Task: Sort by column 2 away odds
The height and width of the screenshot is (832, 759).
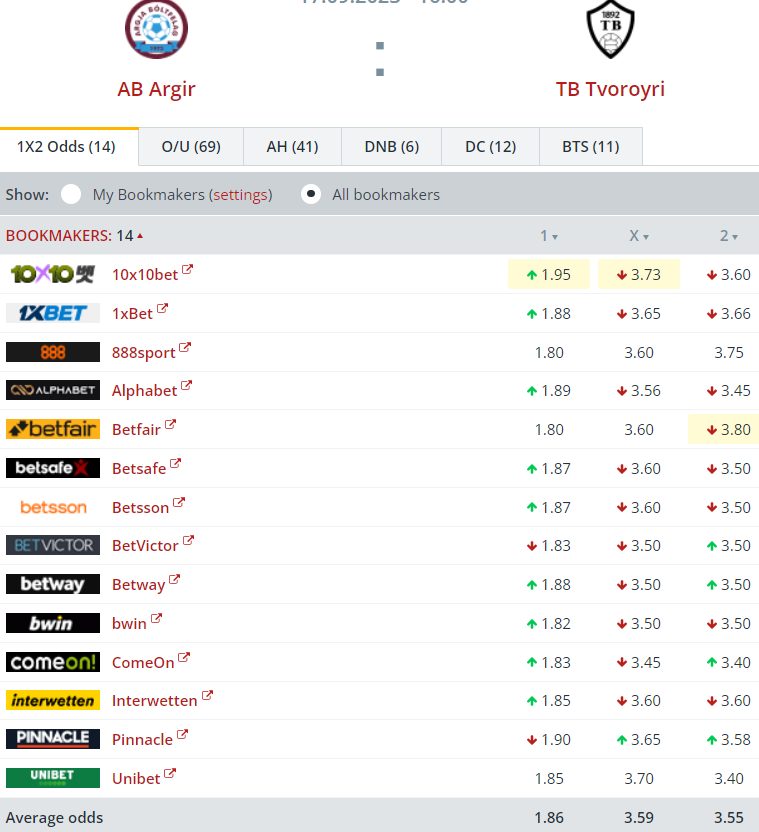Action: coord(729,236)
